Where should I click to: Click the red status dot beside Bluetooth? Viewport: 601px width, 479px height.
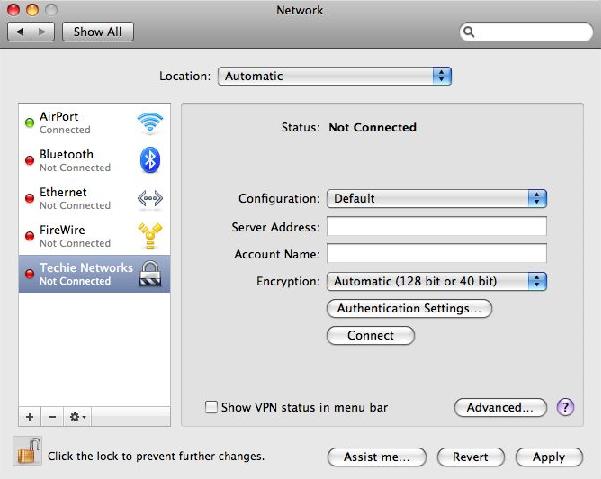(x=30, y=160)
